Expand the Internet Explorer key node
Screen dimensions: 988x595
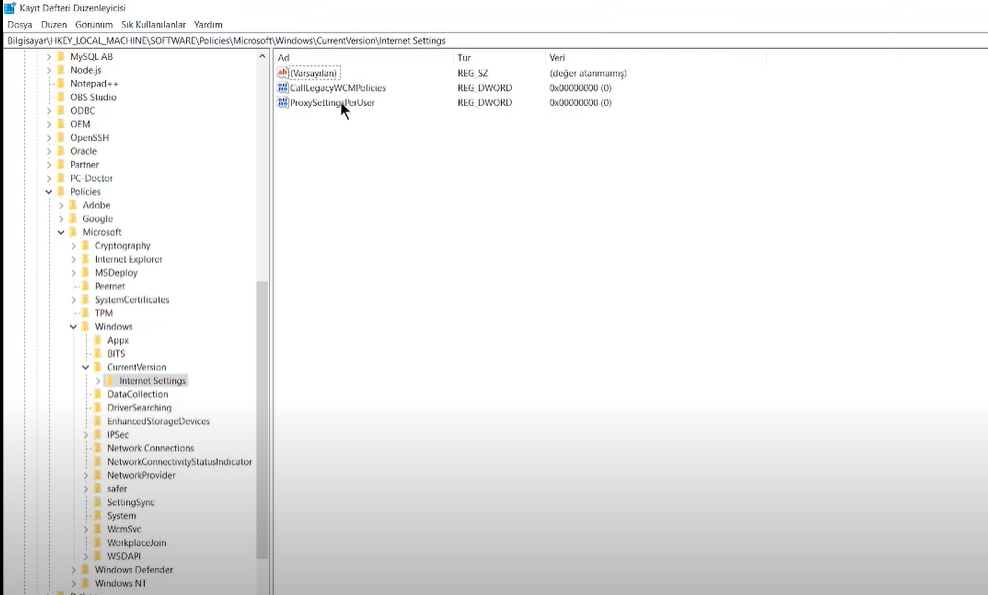73,259
